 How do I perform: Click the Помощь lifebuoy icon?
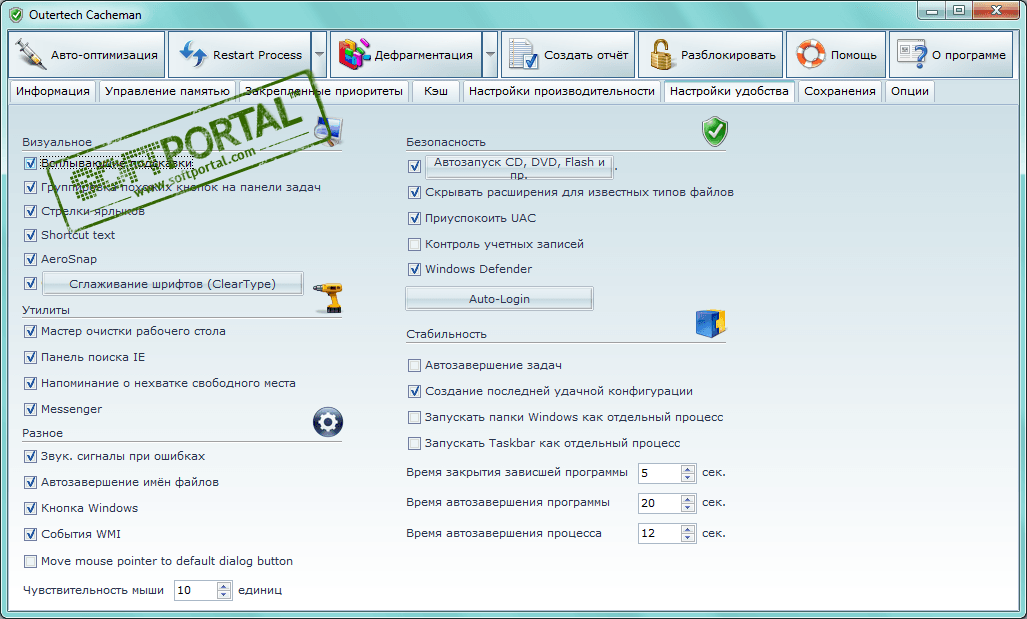click(x=811, y=54)
